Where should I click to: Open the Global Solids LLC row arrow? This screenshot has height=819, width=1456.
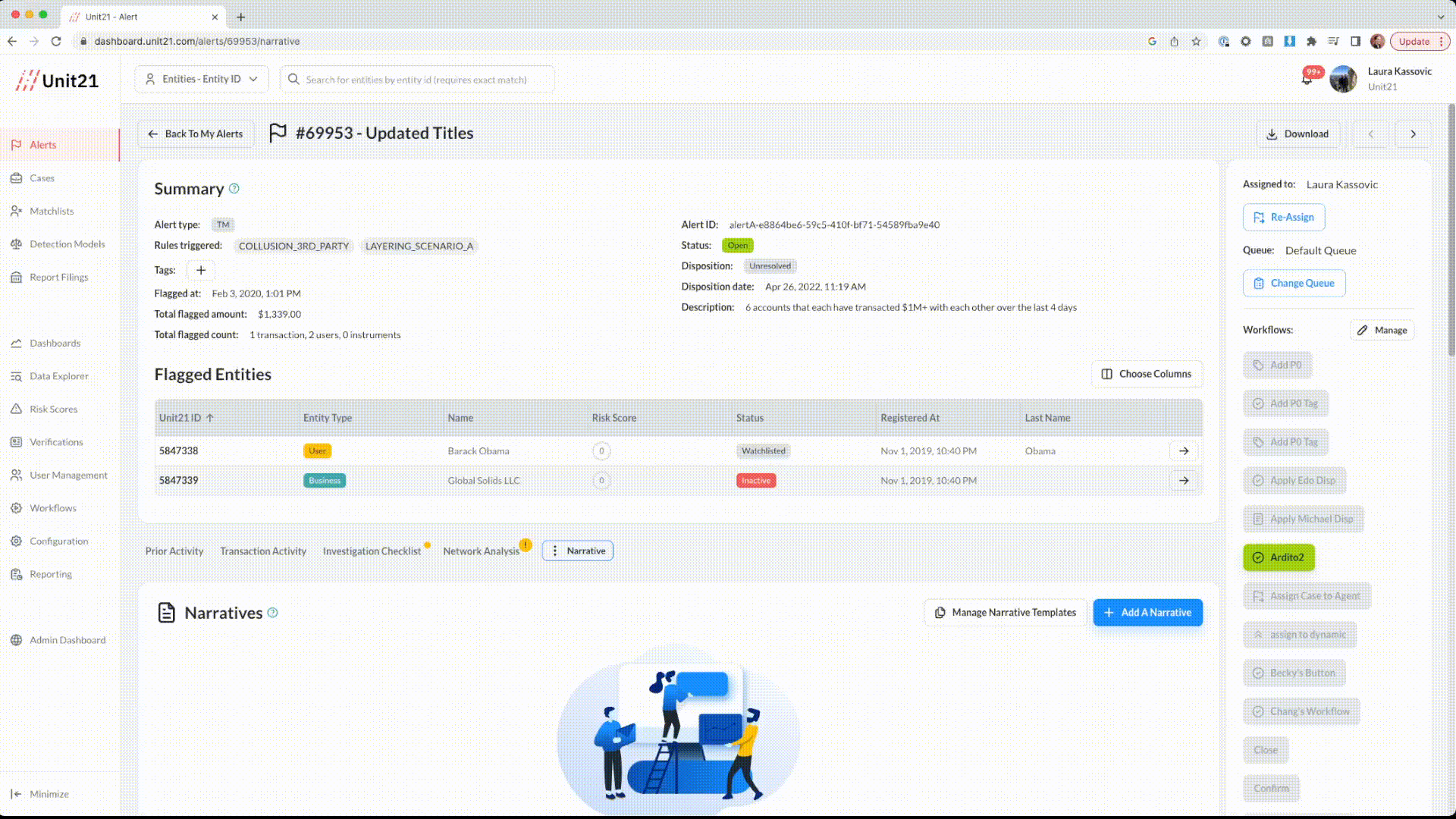[x=1183, y=480]
